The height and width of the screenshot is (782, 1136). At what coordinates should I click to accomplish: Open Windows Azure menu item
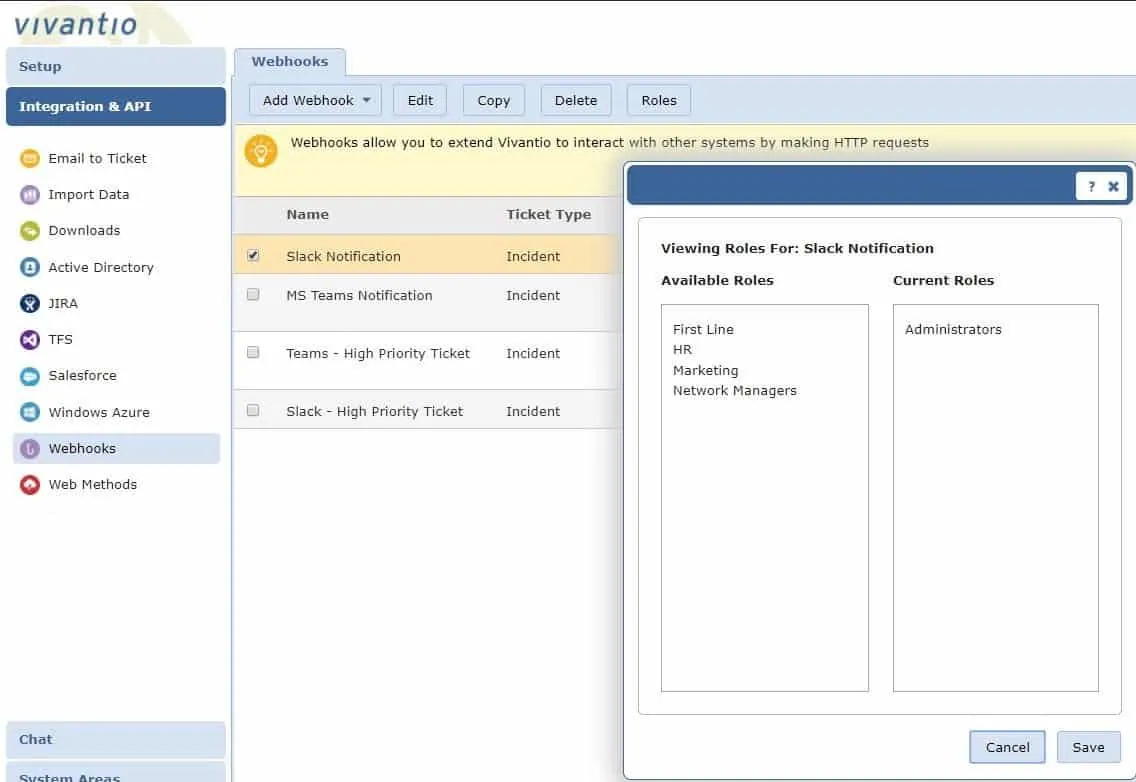tap(99, 412)
